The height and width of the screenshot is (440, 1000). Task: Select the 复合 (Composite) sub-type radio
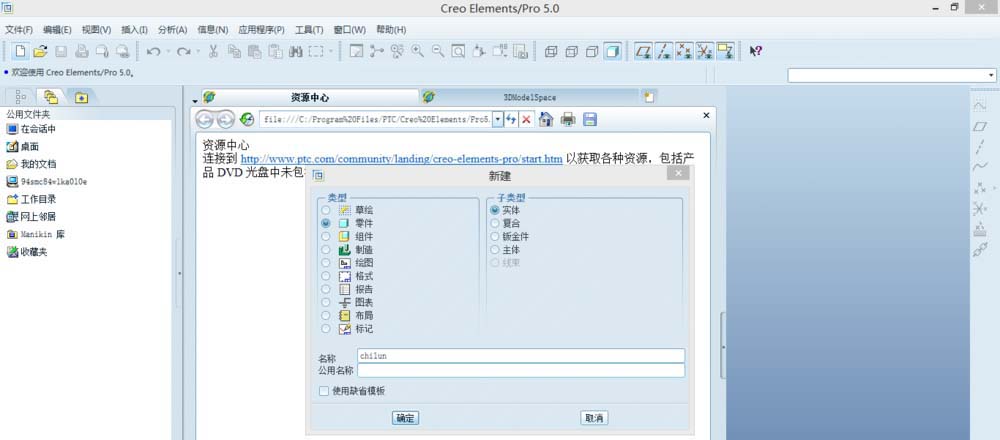pyautogui.click(x=495, y=223)
